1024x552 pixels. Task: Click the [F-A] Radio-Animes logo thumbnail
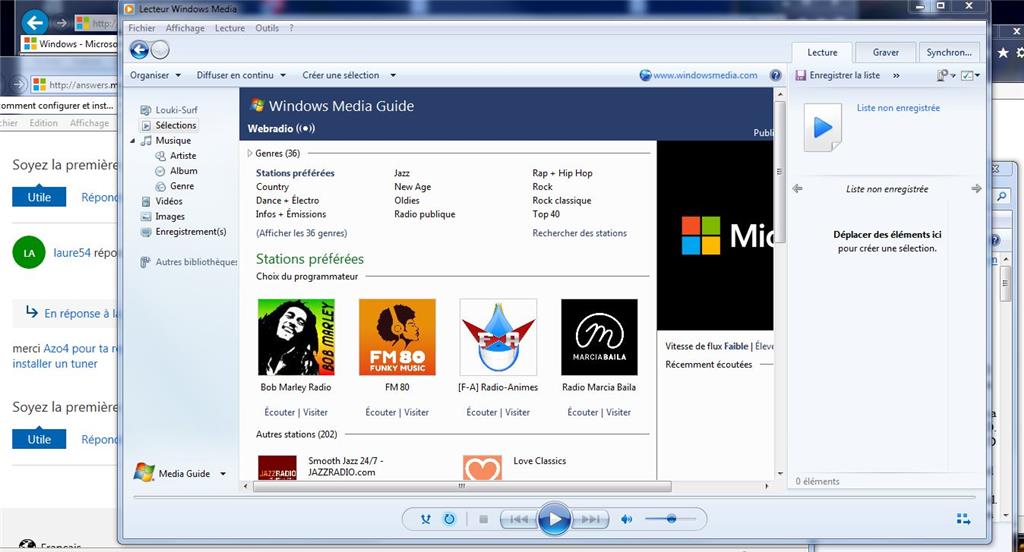[x=498, y=337]
